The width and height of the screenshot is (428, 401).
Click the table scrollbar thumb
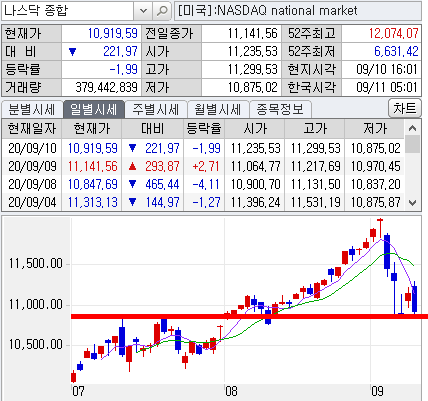(x=412, y=144)
